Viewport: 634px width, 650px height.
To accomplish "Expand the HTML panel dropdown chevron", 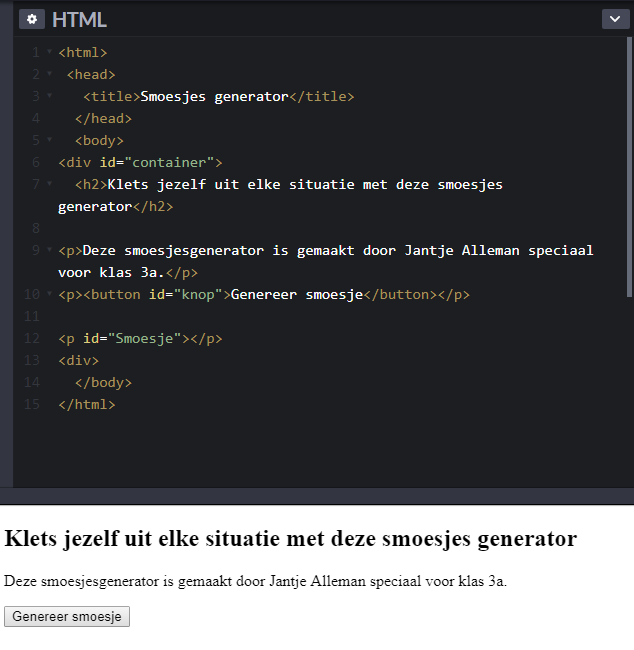I will click(615, 19).
